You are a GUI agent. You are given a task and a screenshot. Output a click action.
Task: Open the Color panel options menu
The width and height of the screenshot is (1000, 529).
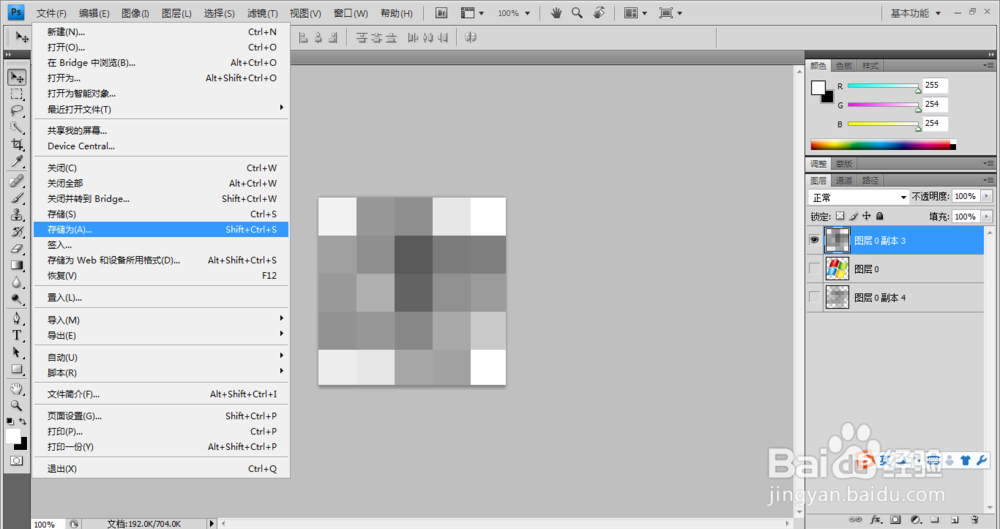point(988,65)
